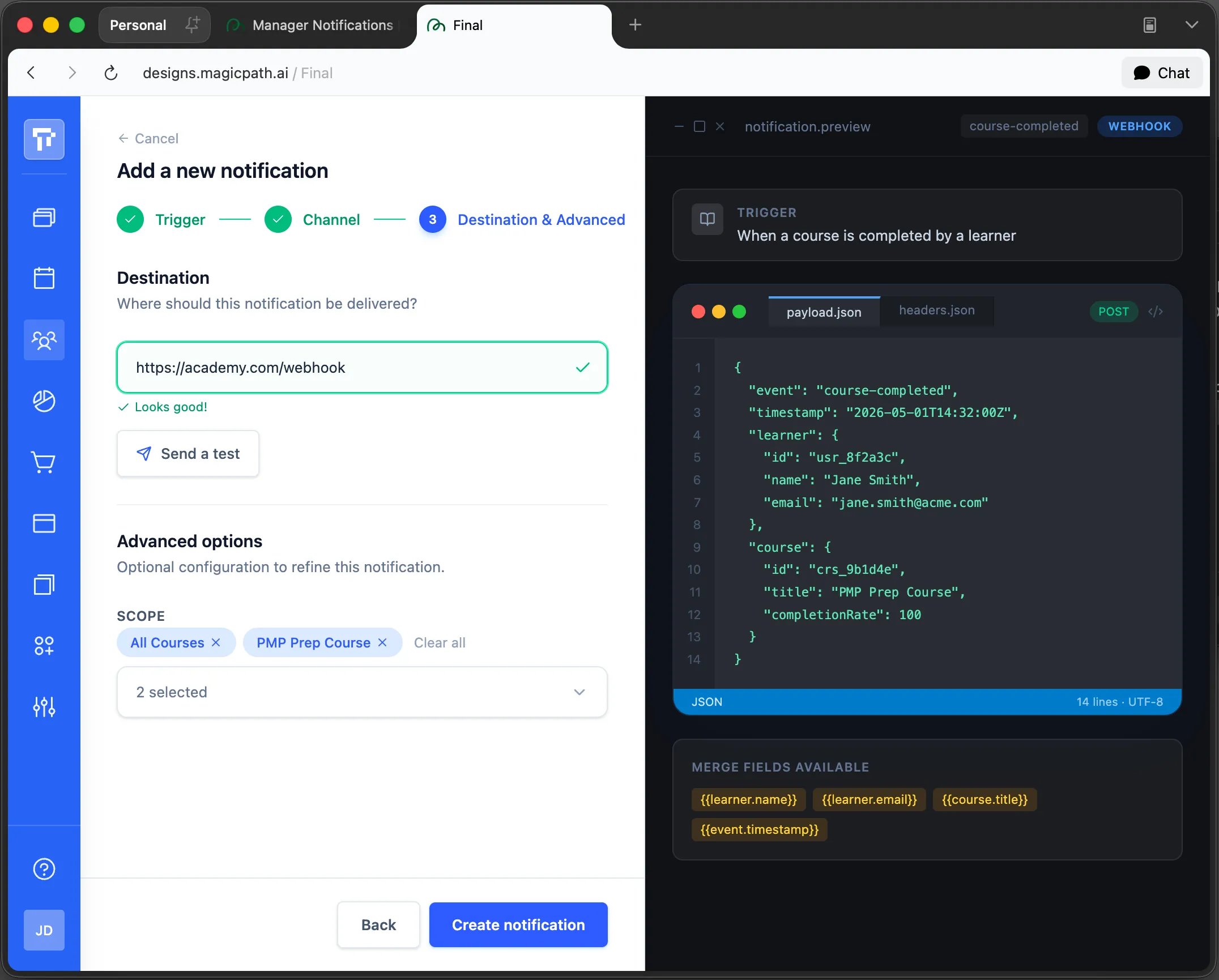1219x980 pixels.
Task: Click the {{learner.name}} merge field
Action: pos(749,799)
